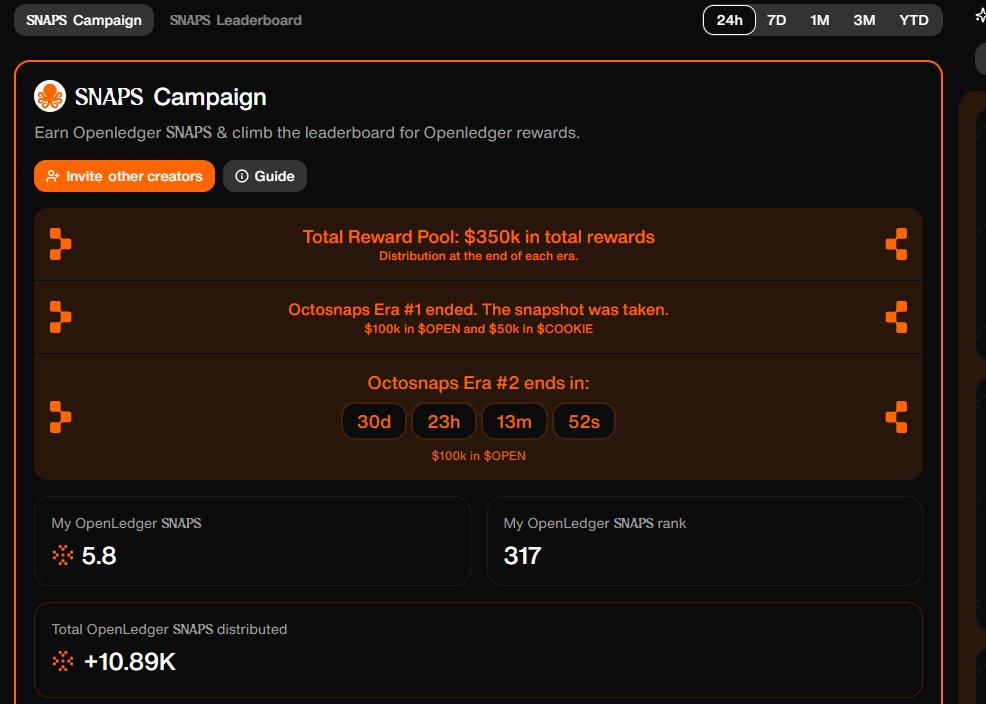Click the 5.8 SNAPS value
The height and width of the screenshot is (704, 986).
click(x=99, y=556)
